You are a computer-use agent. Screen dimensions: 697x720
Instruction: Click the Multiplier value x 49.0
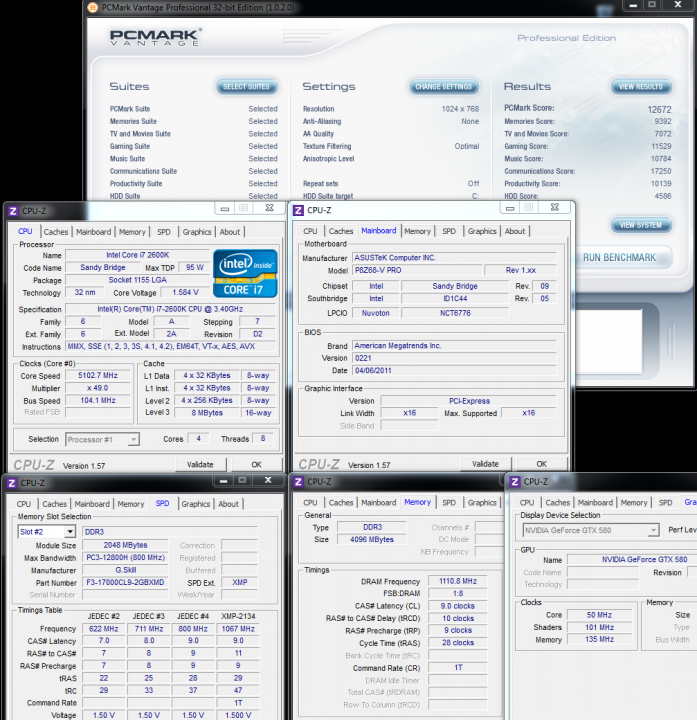pyautogui.click(x=98, y=388)
